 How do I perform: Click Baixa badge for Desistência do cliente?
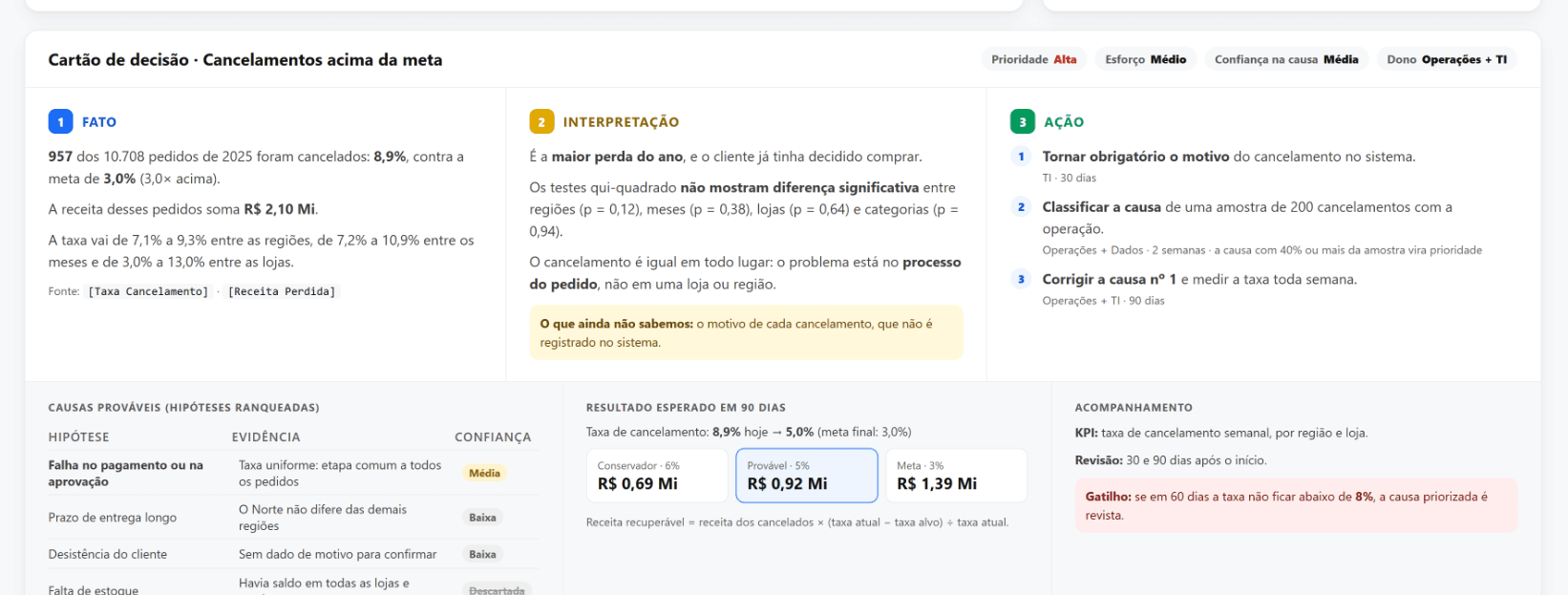pos(482,554)
